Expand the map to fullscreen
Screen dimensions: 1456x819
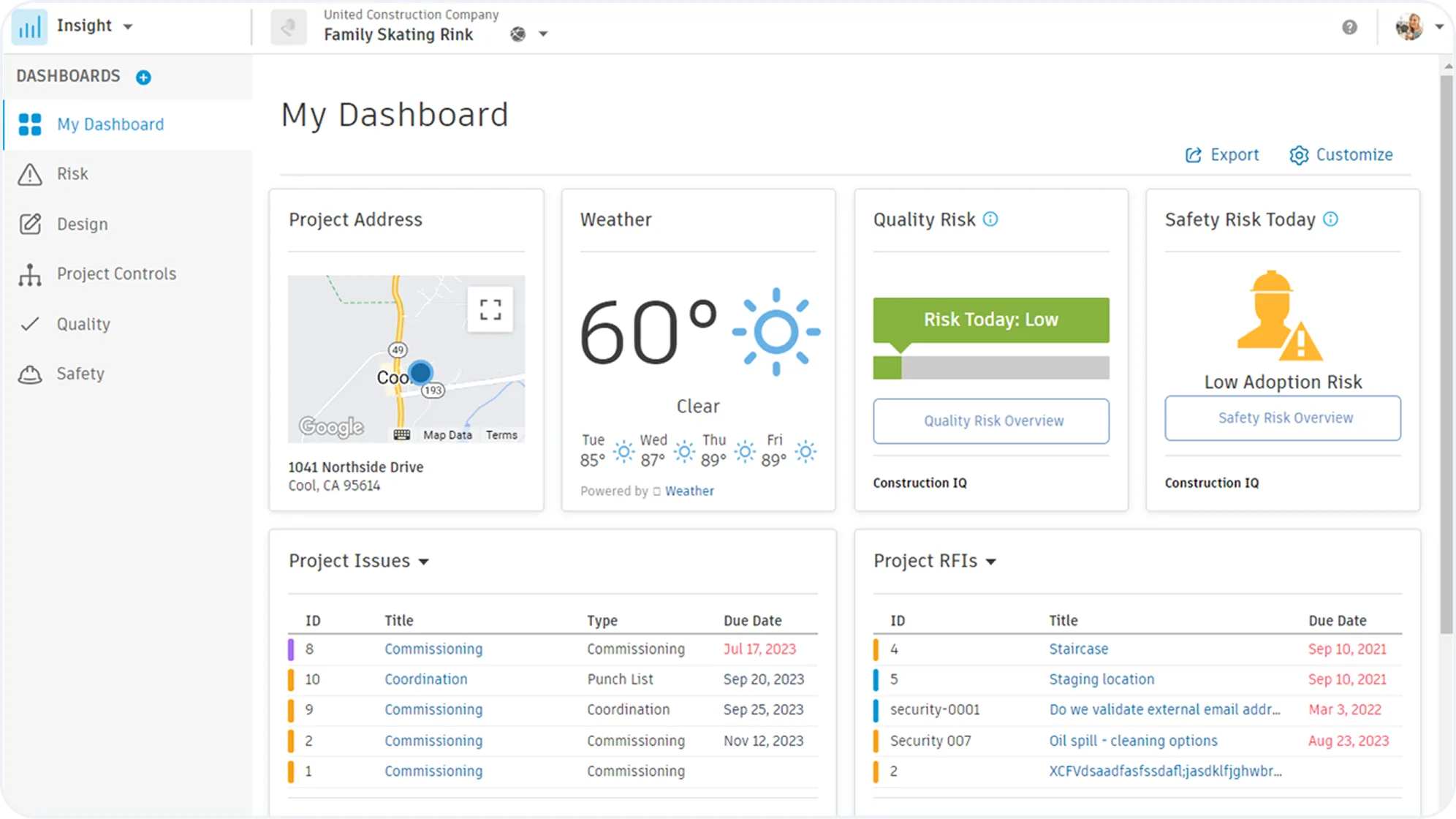click(490, 309)
